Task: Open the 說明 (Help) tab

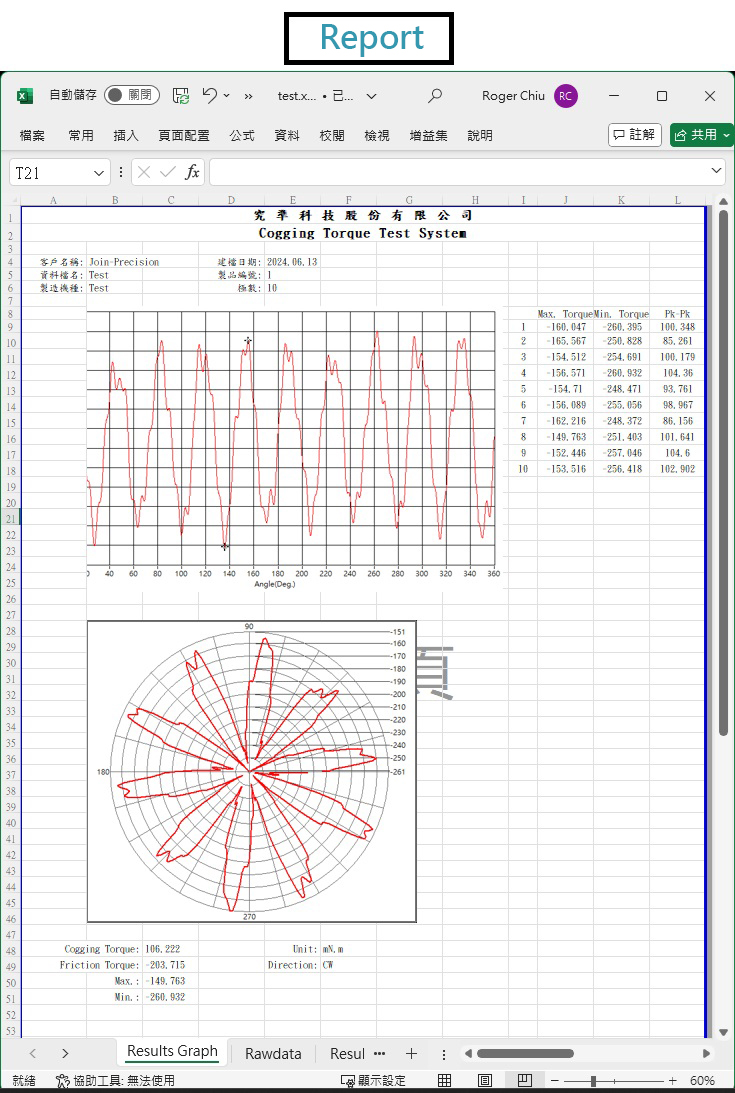Action: (x=480, y=135)
